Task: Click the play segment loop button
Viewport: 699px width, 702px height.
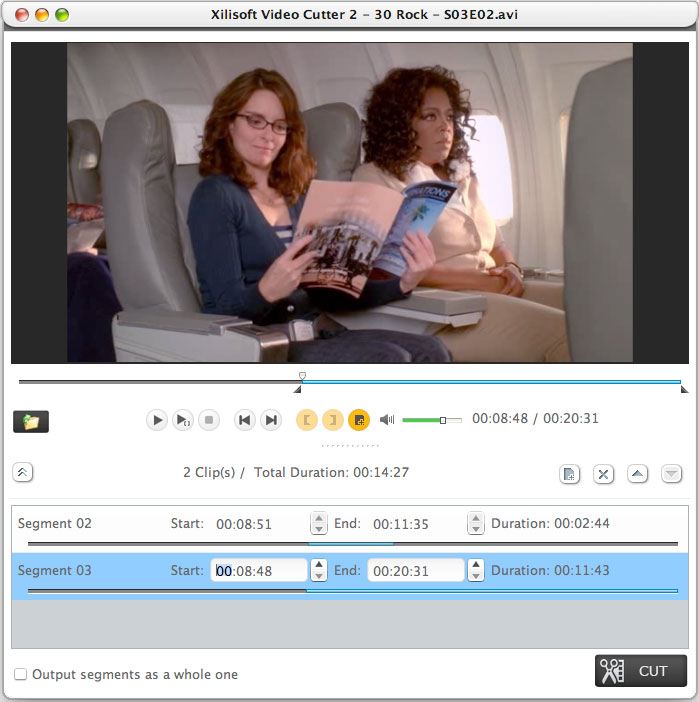Action: [183, 420]
